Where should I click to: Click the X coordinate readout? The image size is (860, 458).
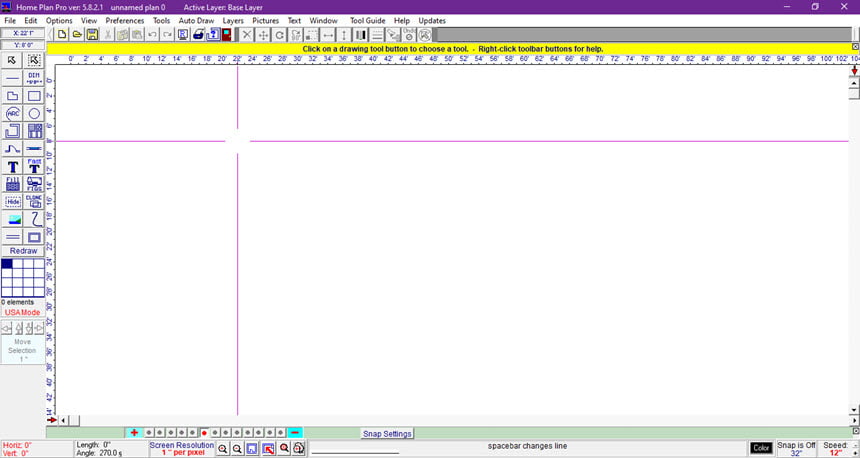coord(23,33)
